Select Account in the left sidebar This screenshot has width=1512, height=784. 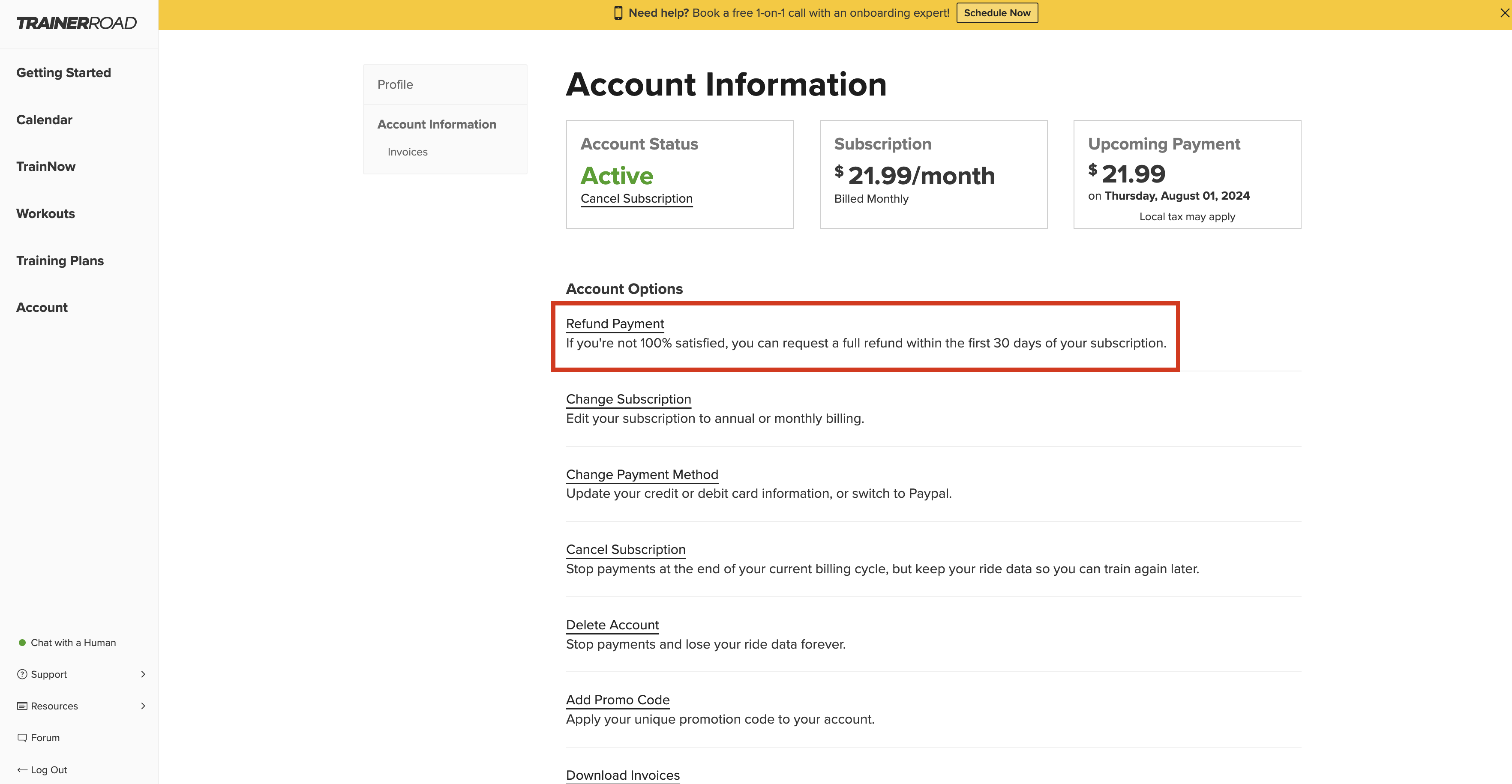[x=42, y=308]
